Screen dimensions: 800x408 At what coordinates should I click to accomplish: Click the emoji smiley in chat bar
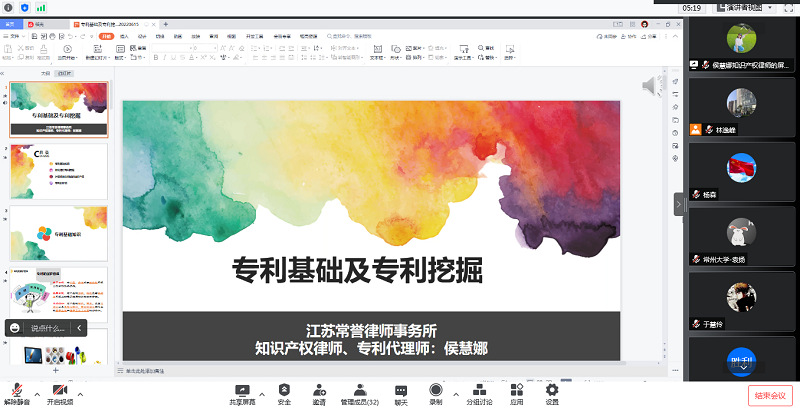15,328
